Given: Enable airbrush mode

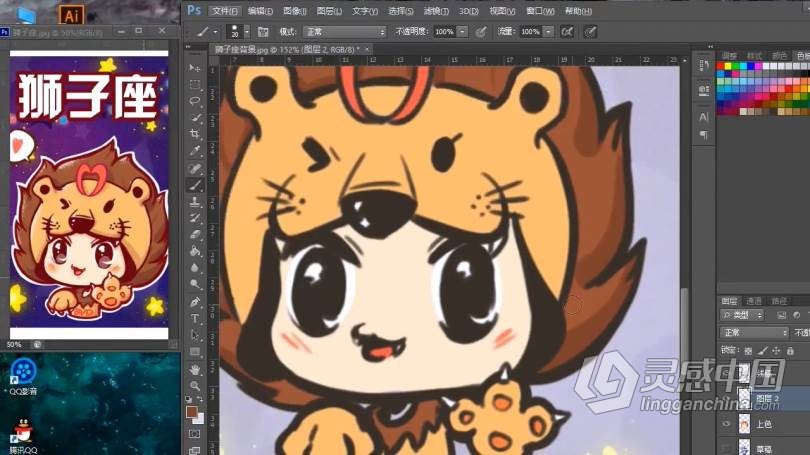Looking at the screenshot, I should (x=567, y=32).
